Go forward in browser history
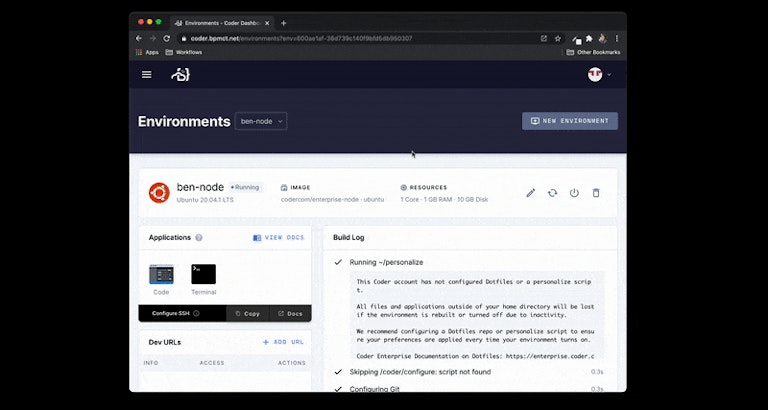The height and width of the screenshot is (410, 768). (x=153, y=38)
